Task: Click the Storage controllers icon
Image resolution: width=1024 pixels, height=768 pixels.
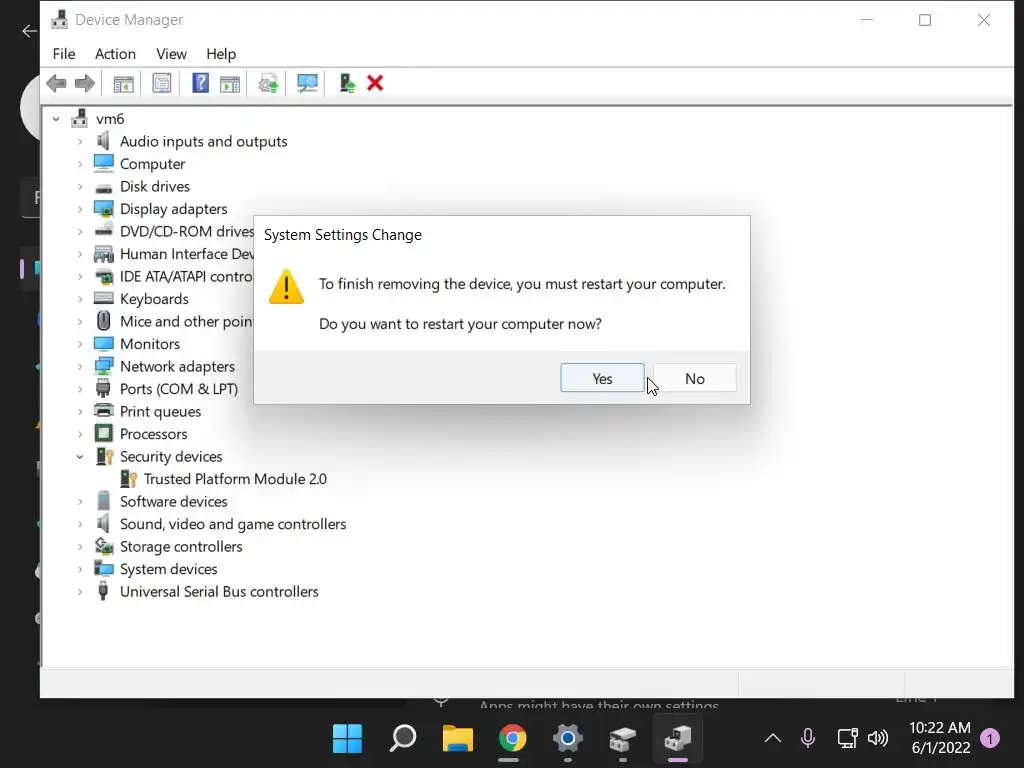Action: click(x=103, y=546)
